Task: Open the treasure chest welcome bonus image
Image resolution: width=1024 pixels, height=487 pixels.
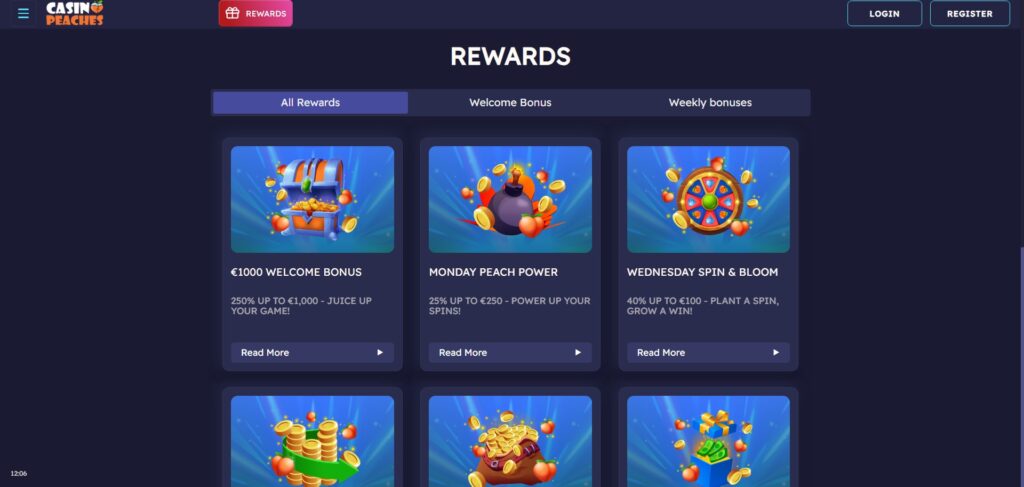Action: (x=312, y=199)
